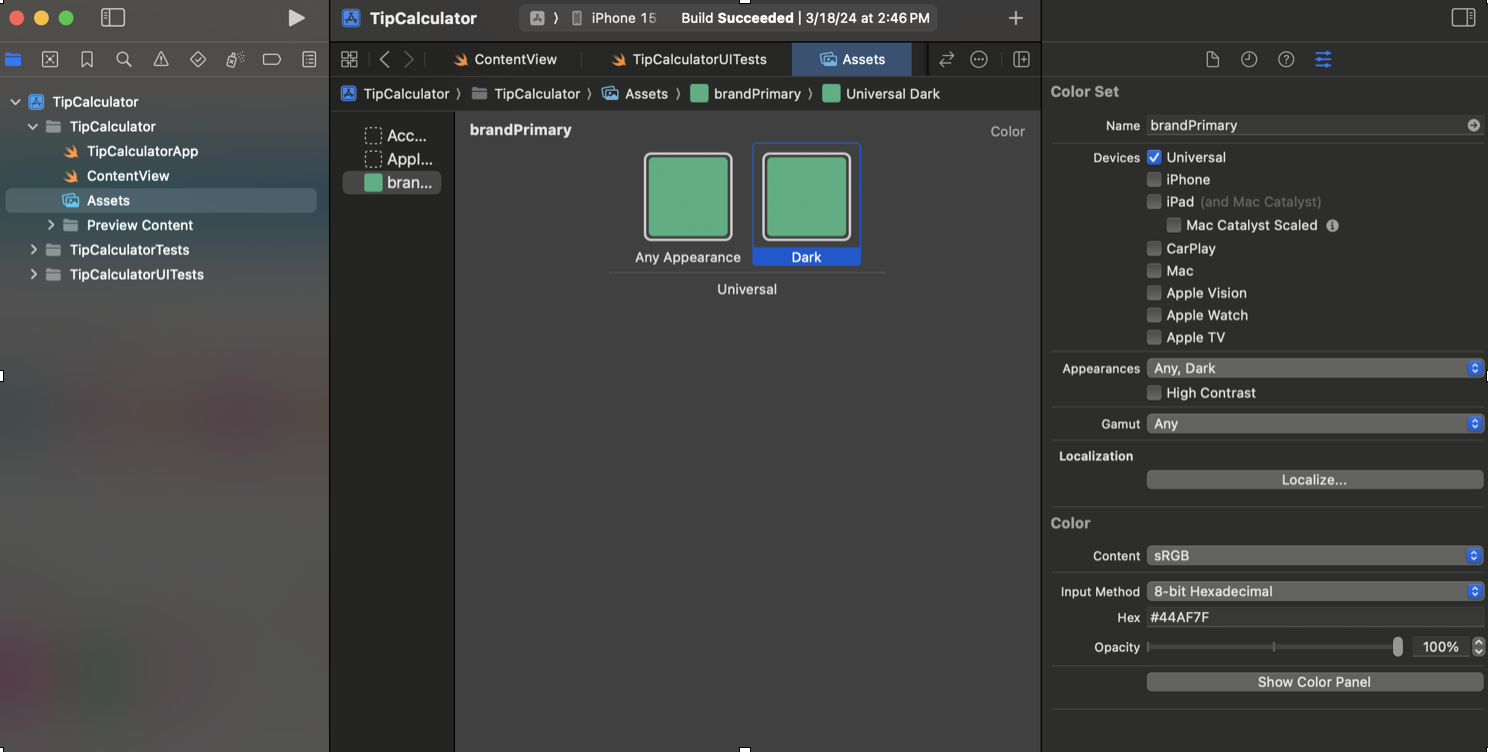
Task: Click the plus Library button
Action: [x=1016, y=18]
